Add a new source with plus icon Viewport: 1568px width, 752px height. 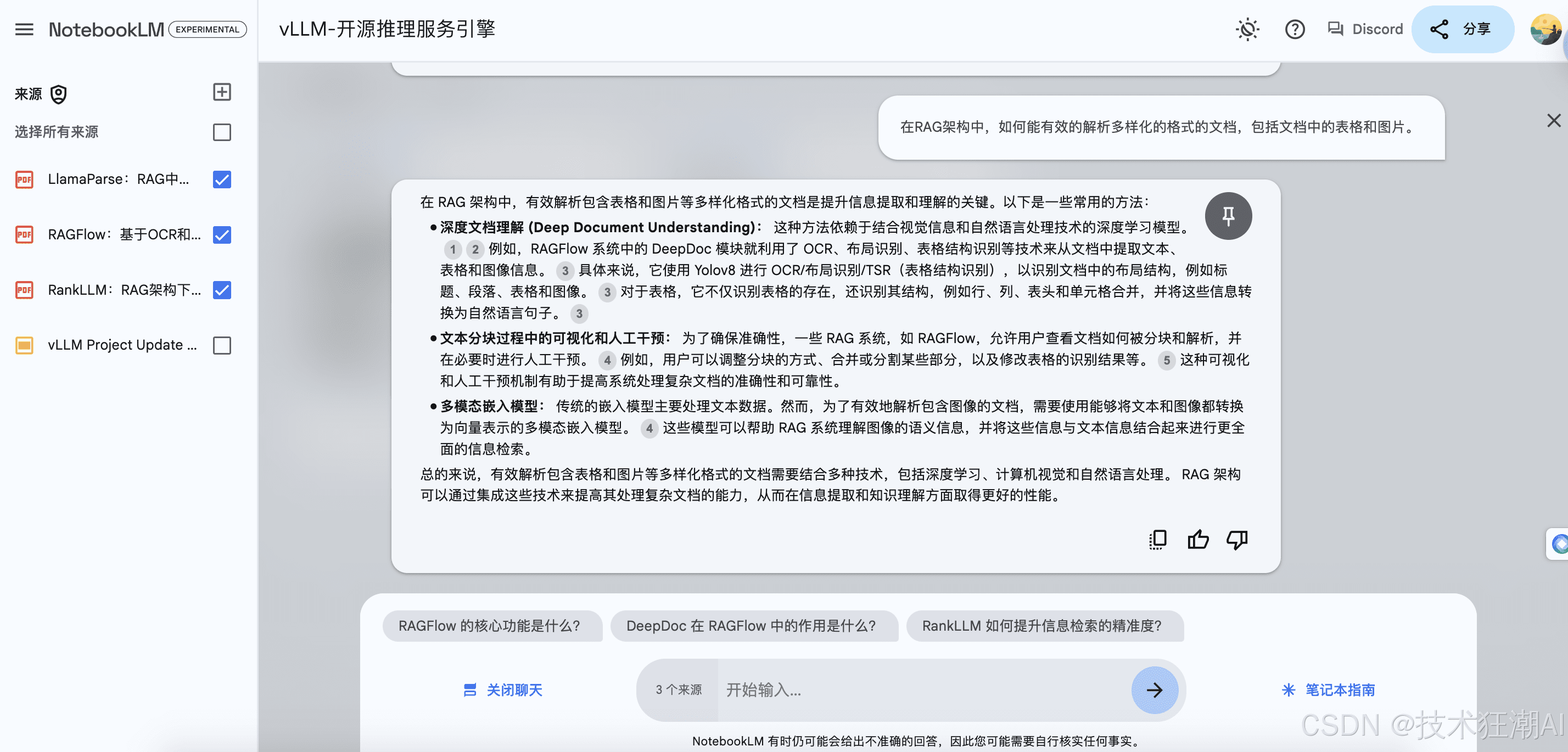coord(222,92)
